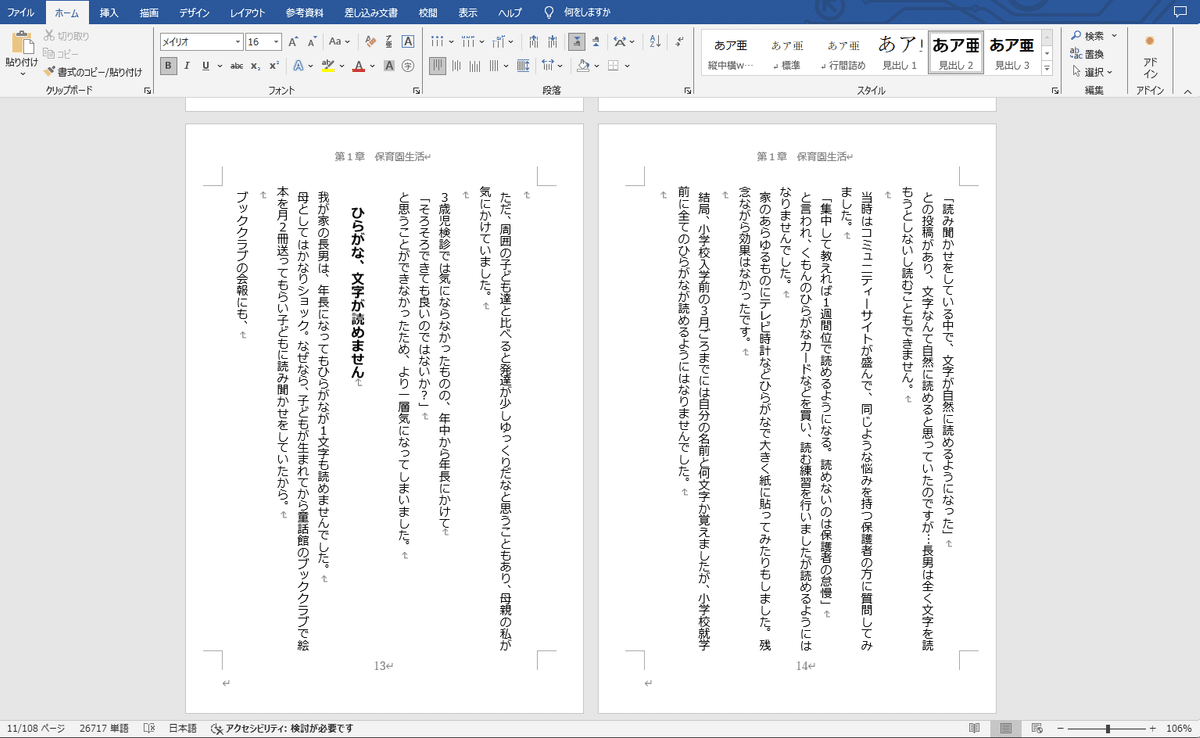Click the Paste (貼り付け) clipboard icon

[21, 44]
